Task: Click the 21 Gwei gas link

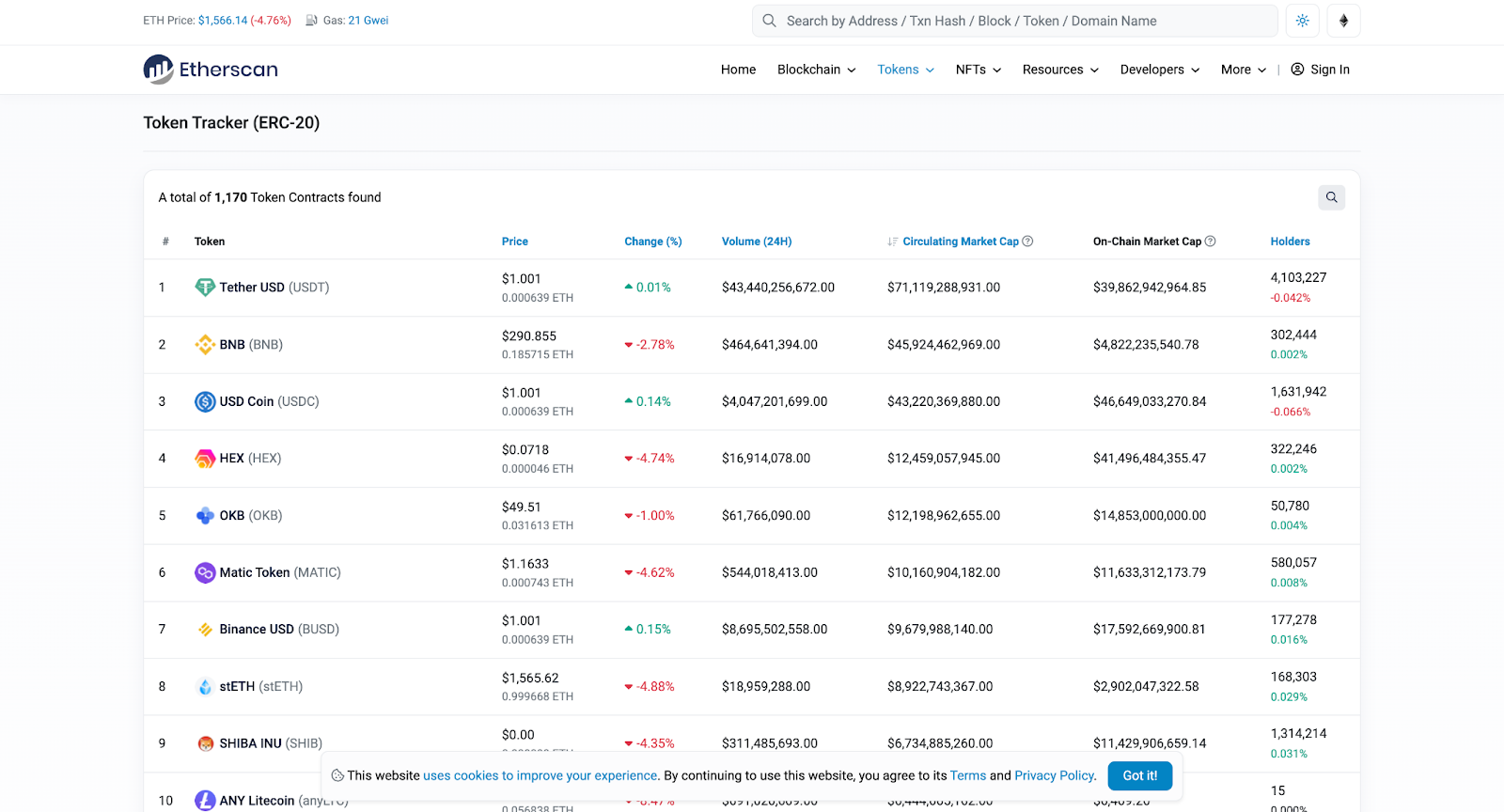Action: (368, 21)
